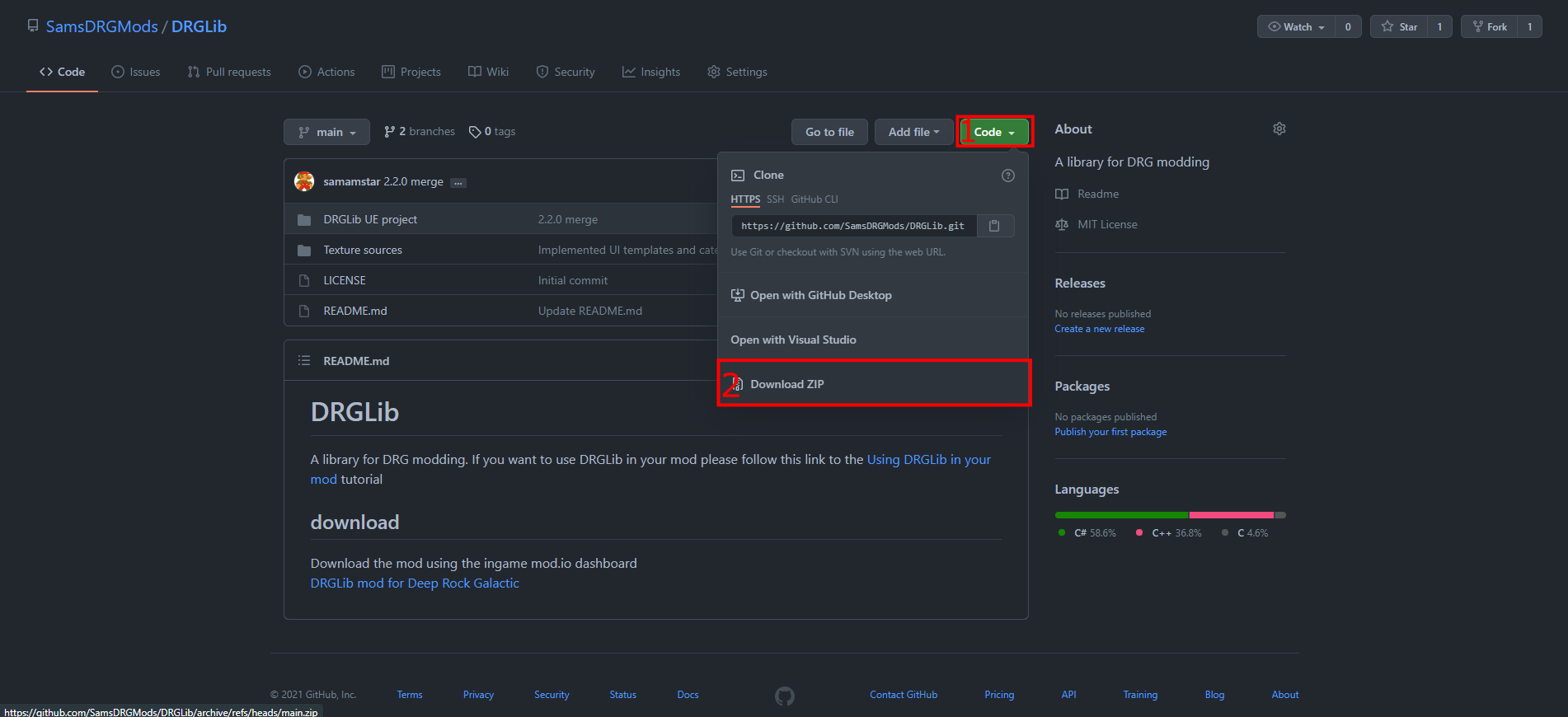Star the DRGLib repository

[1399, 26]
